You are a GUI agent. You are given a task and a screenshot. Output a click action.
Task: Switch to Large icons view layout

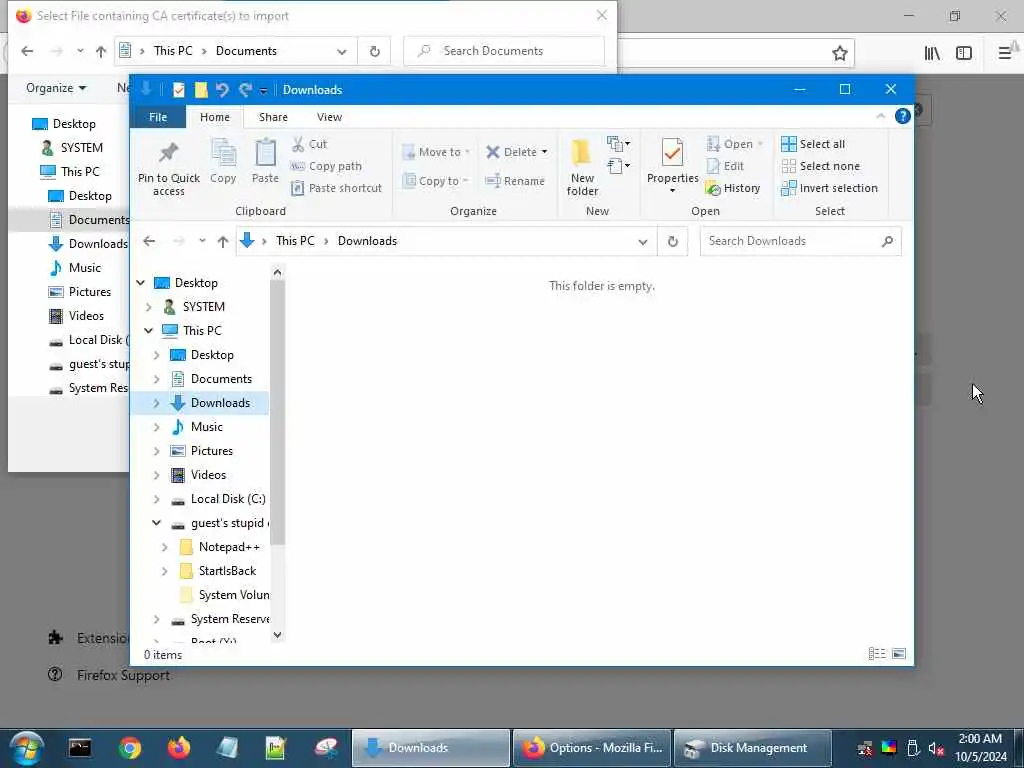(x=899, y=654)
